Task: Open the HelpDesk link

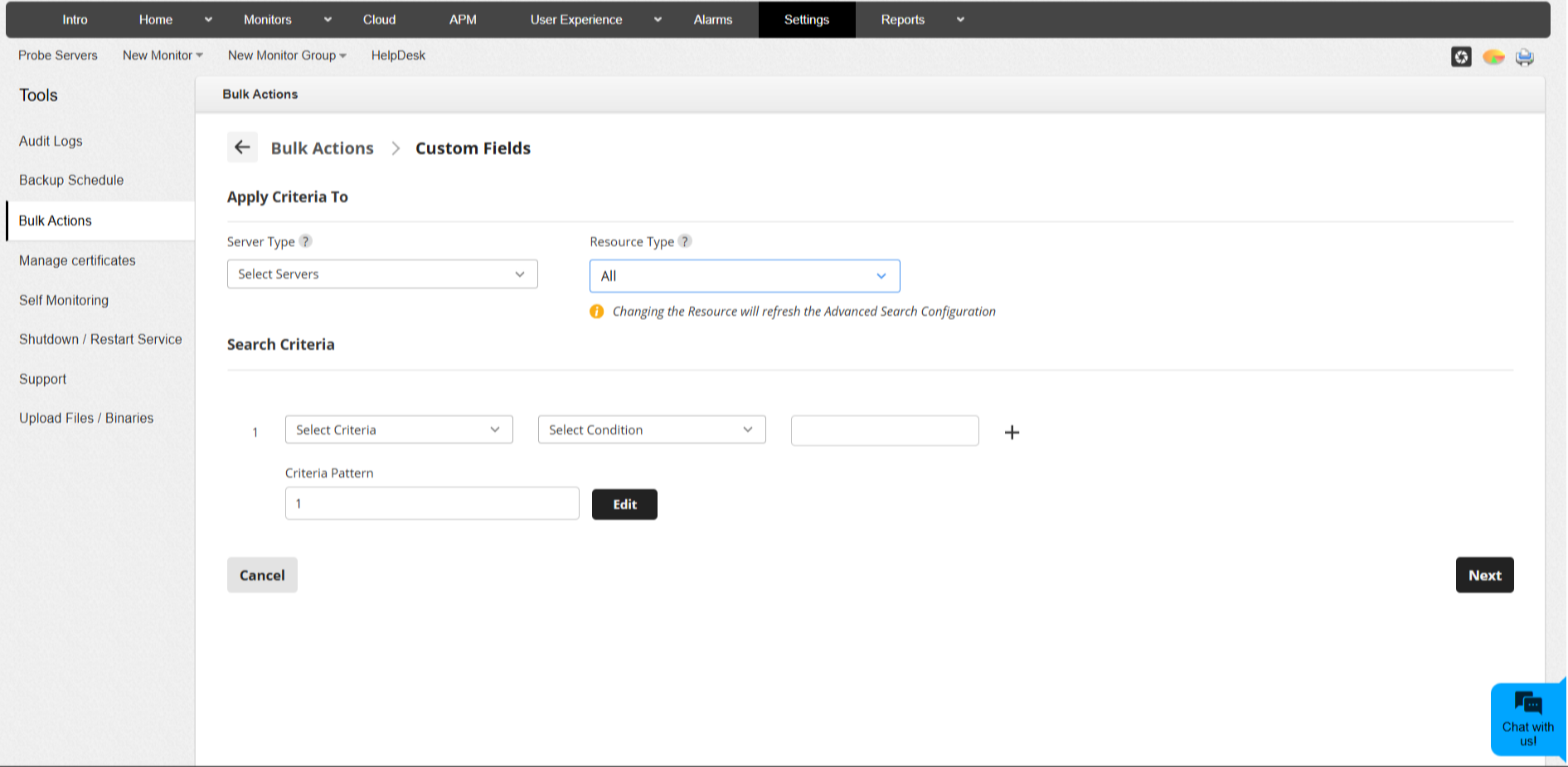Action: click(398, 55)
